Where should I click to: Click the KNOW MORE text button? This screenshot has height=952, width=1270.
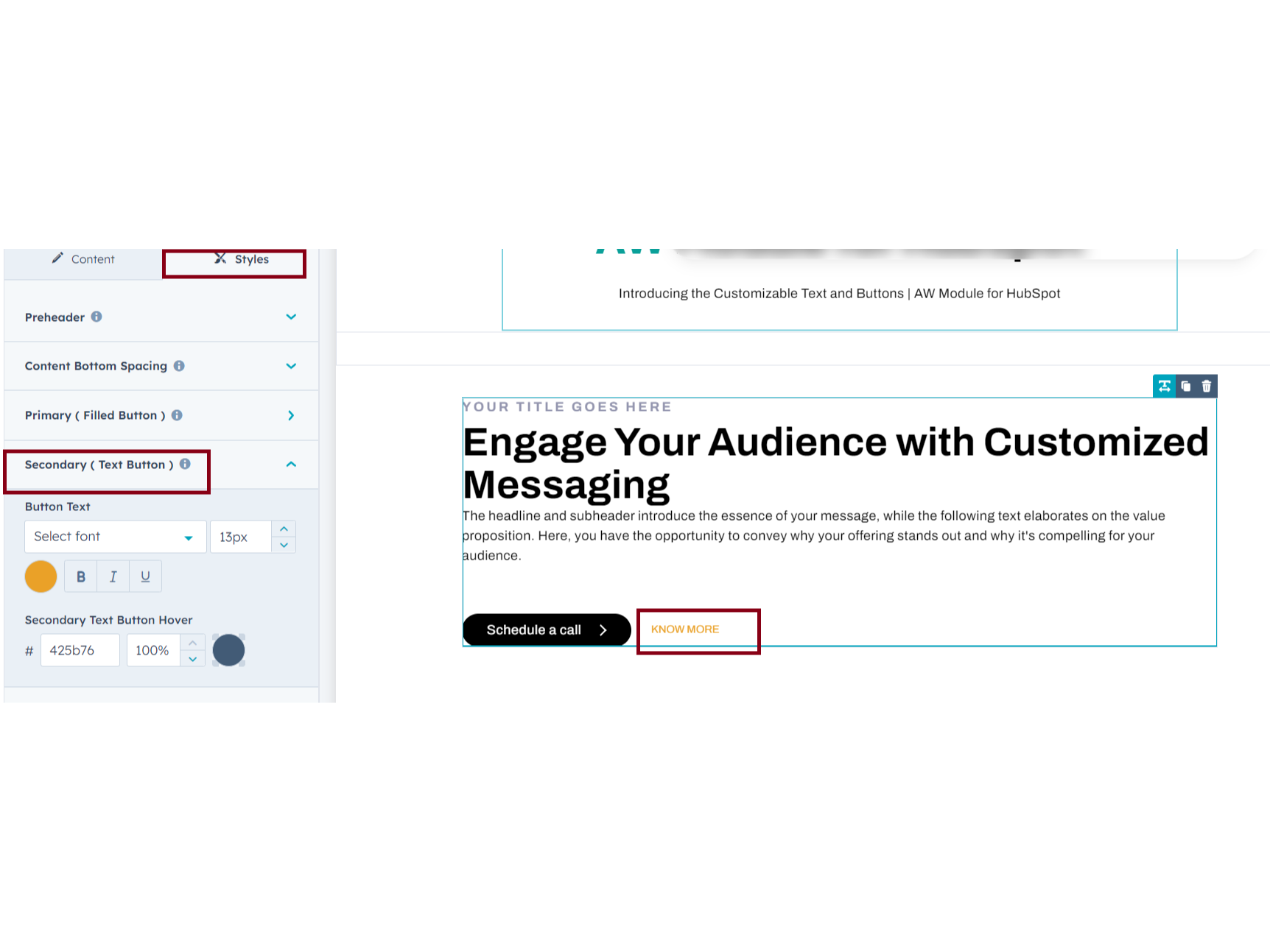[x=685, y=630]
